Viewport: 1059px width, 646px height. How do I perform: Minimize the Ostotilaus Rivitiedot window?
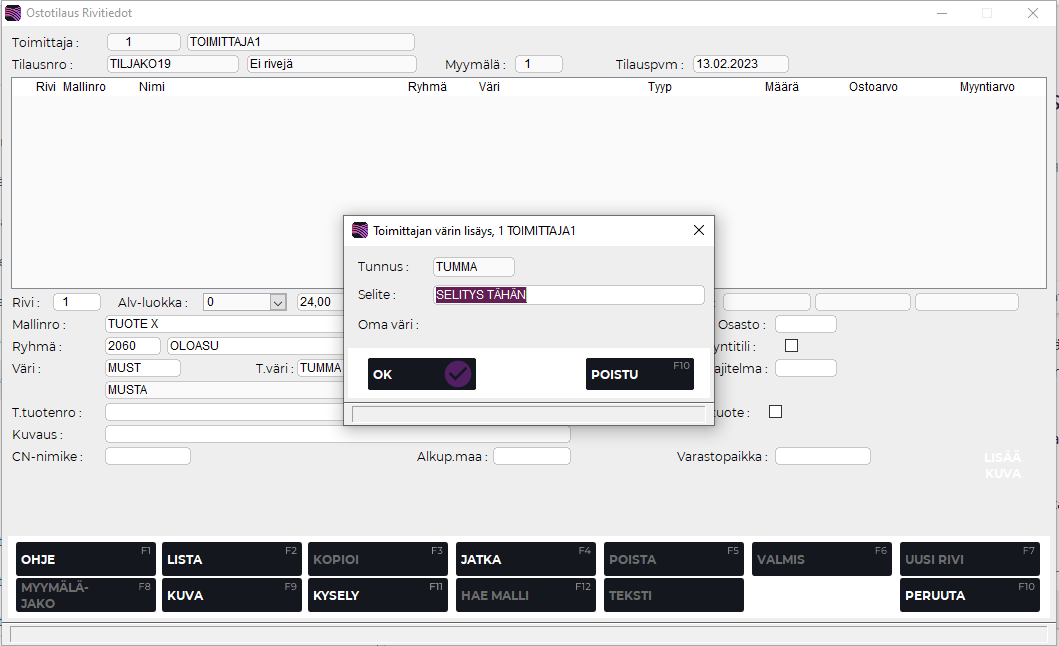pos(941,13)
